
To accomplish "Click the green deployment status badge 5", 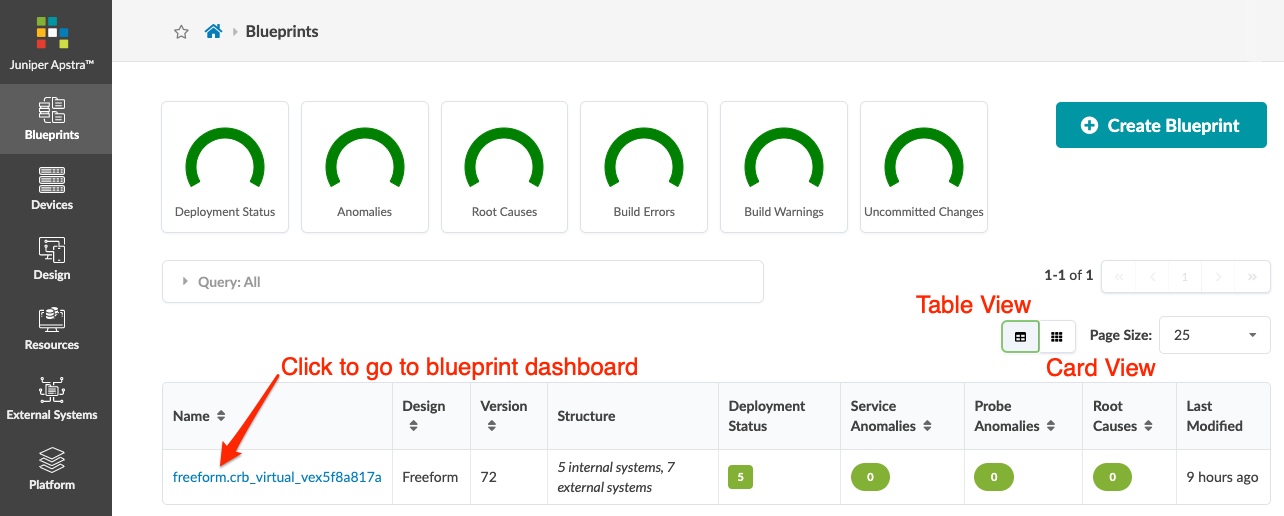I will (x=740, y=477).
